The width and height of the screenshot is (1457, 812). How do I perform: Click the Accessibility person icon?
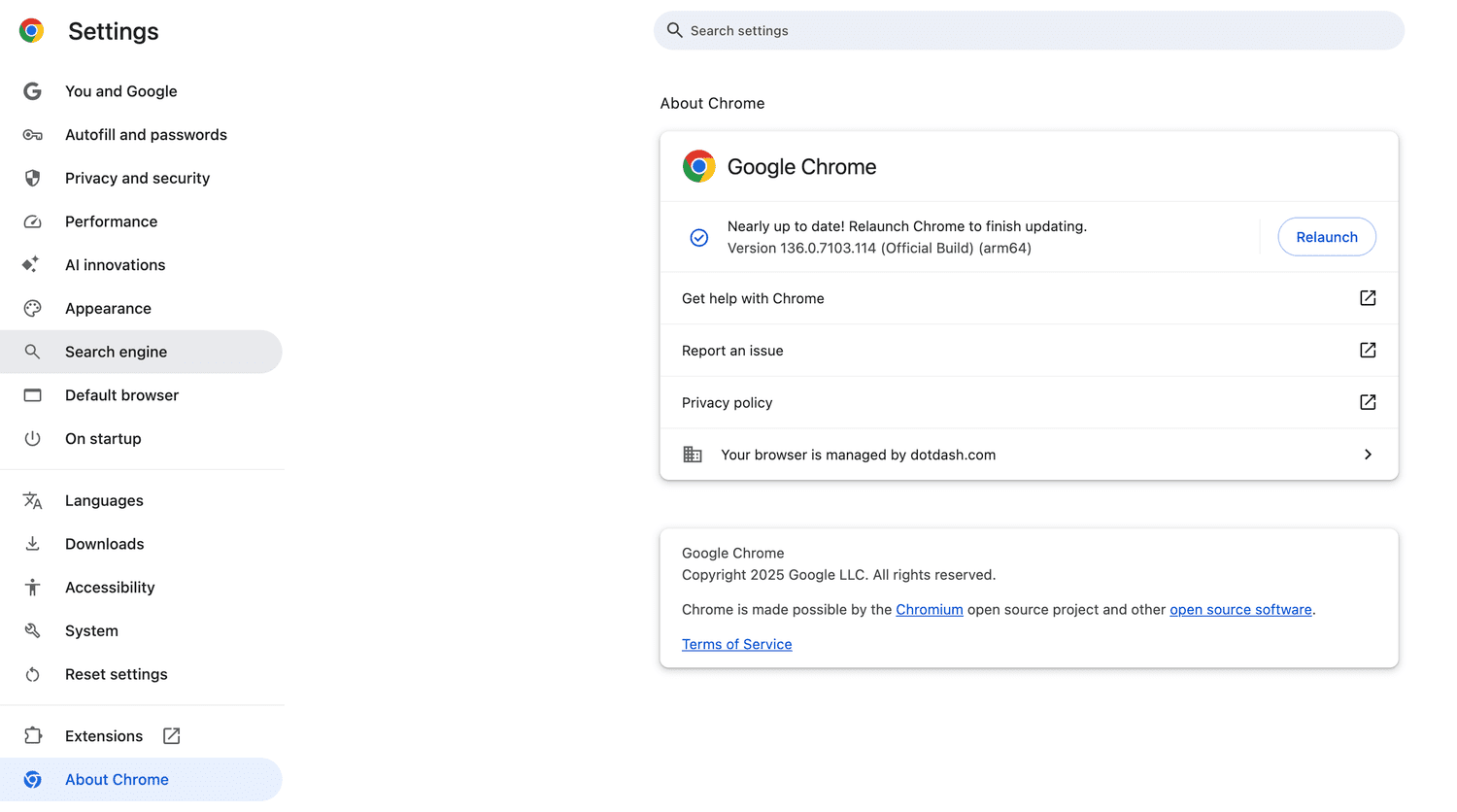coord(32,588)
